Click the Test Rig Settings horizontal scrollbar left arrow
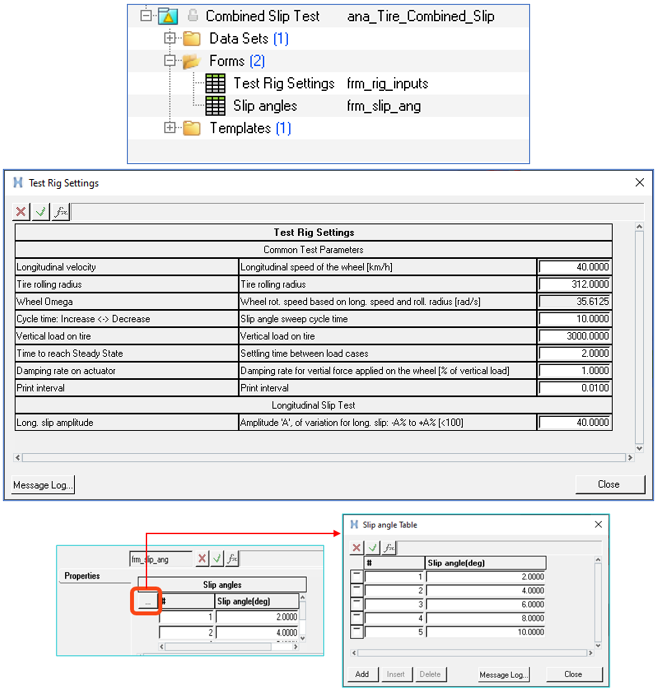This screenshot has width=655, height=690. click(x=18, y=458)
